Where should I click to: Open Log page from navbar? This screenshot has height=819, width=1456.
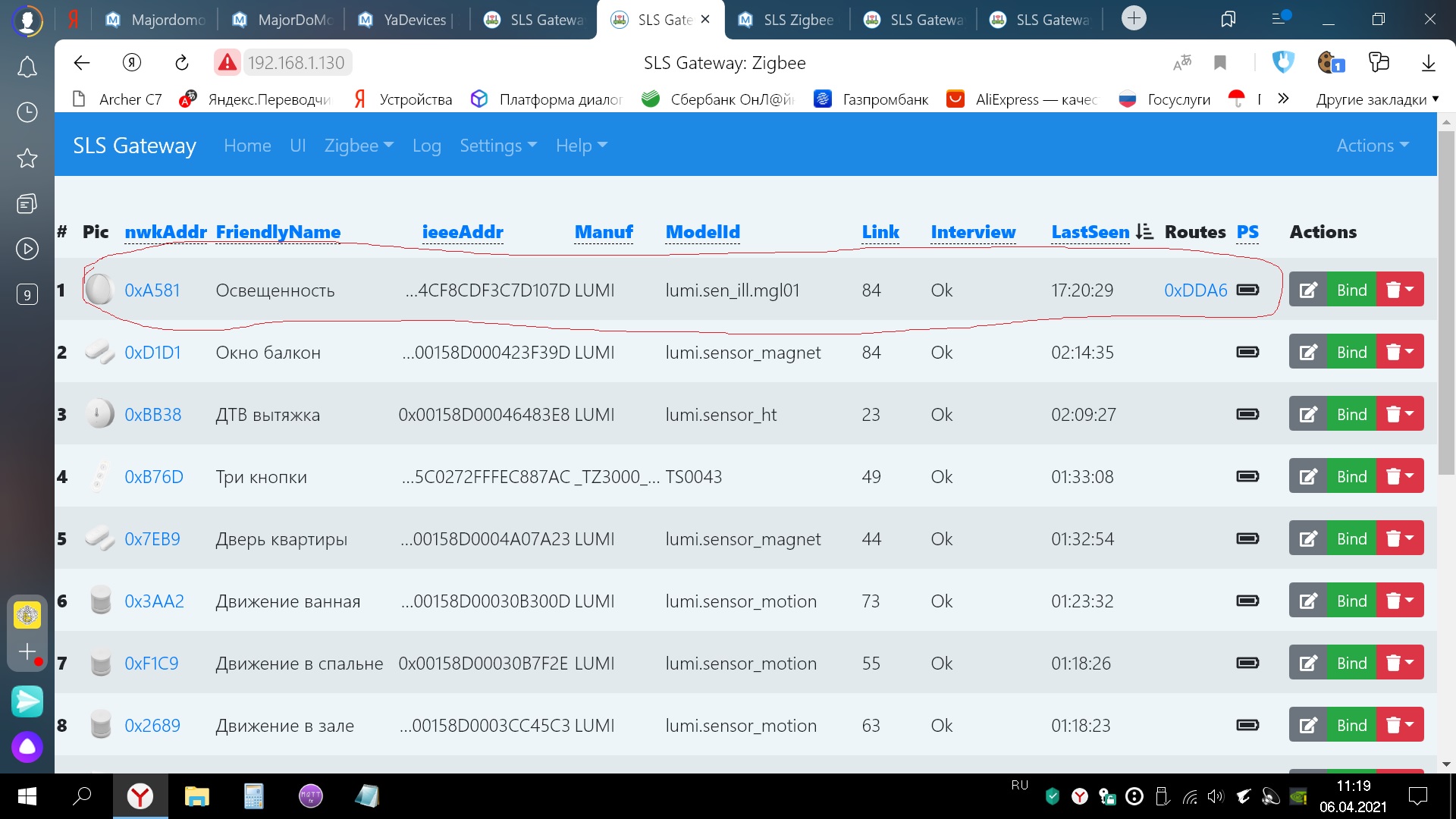[x=426, y=146]
